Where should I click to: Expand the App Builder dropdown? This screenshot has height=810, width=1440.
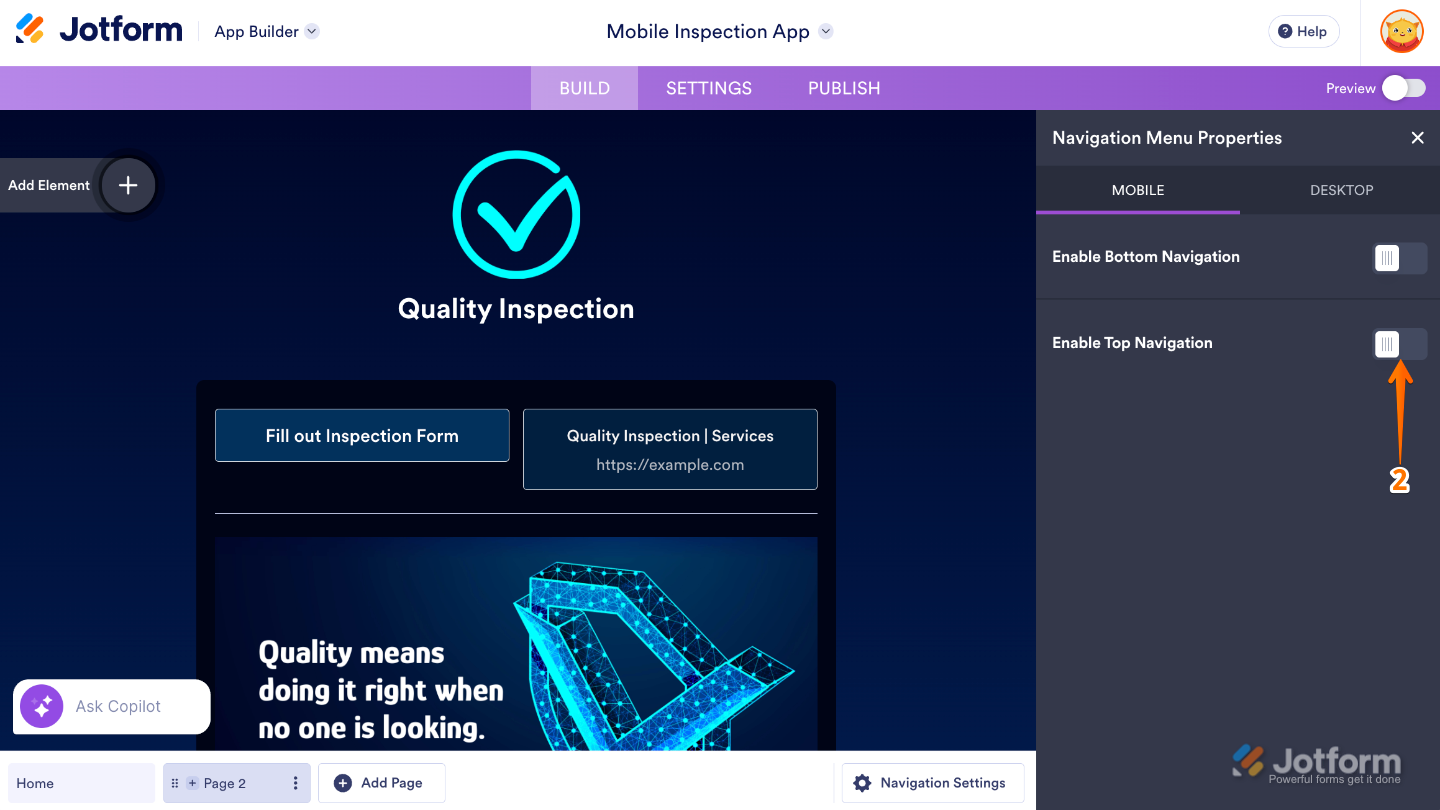point(312,31)
